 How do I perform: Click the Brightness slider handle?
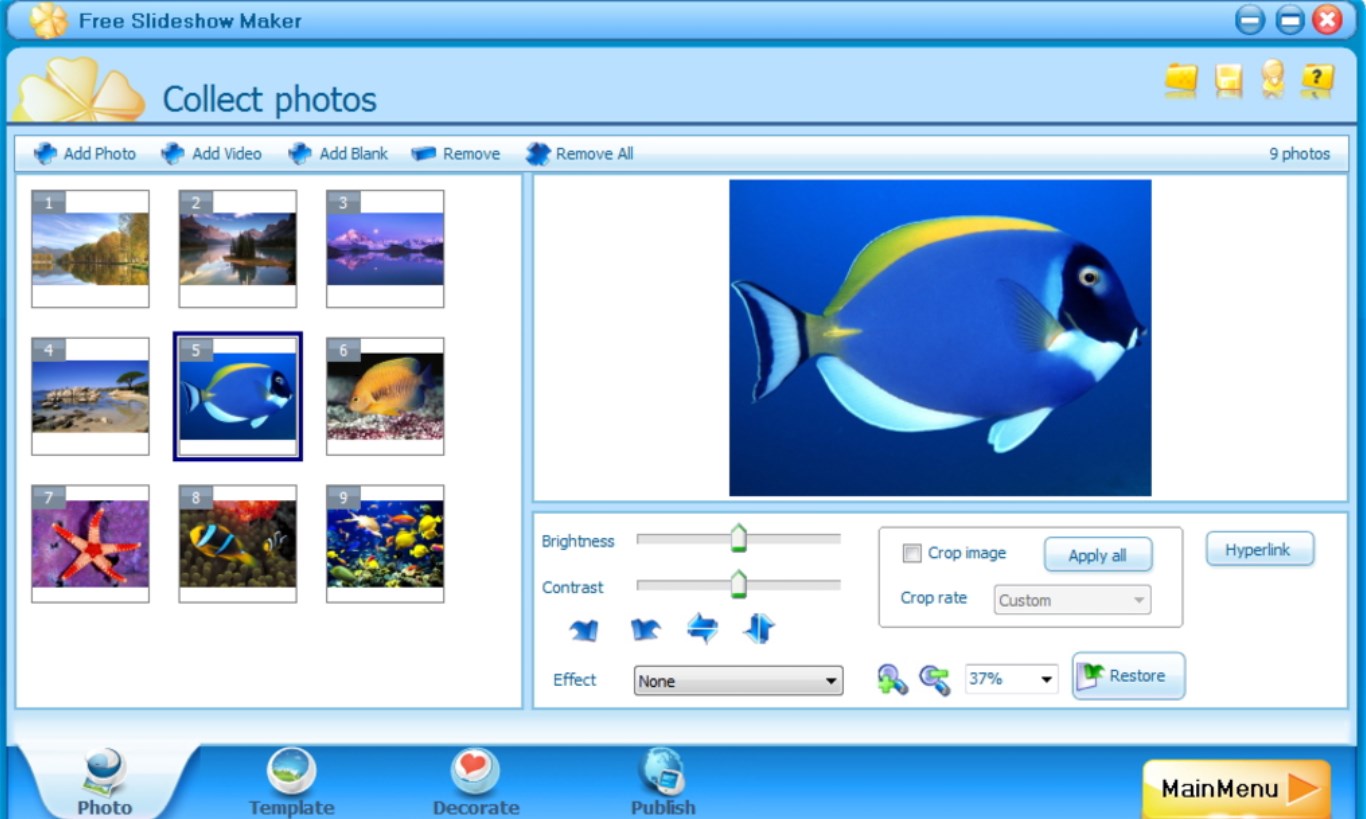(x=738, y=538)
